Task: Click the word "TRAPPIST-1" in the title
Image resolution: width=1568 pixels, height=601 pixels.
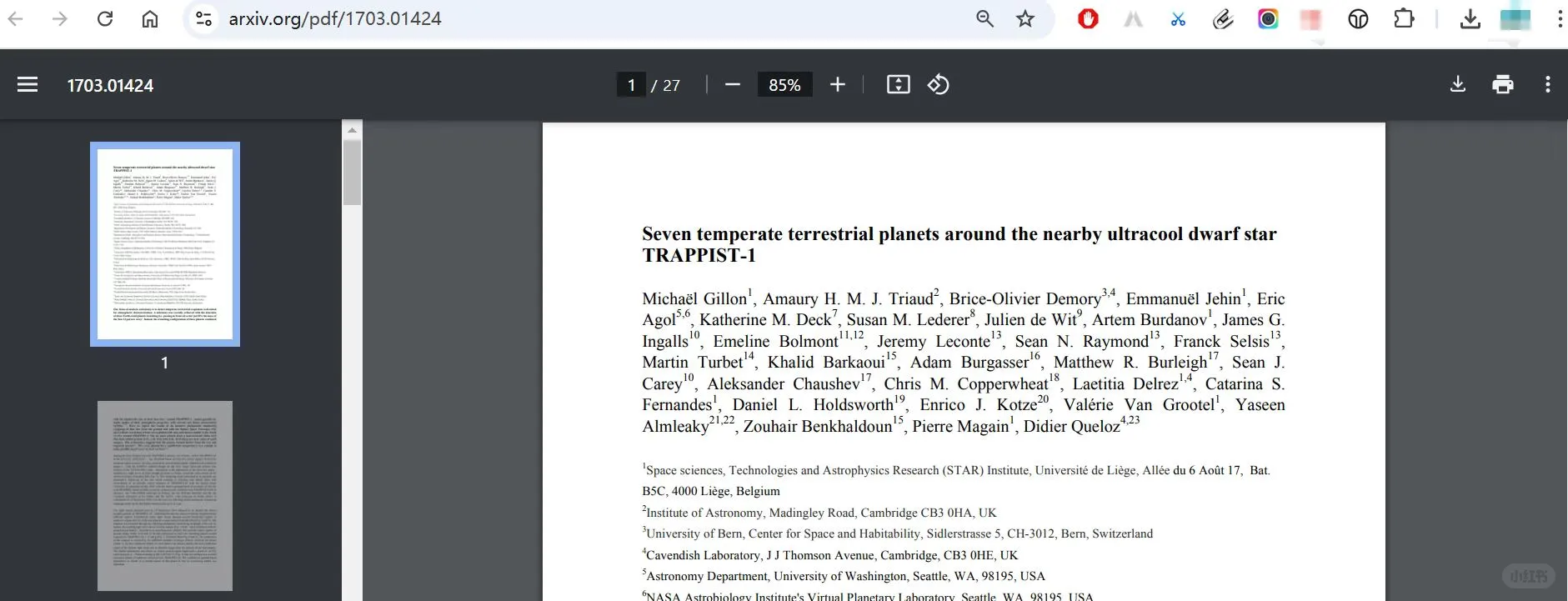Action: 699,256
